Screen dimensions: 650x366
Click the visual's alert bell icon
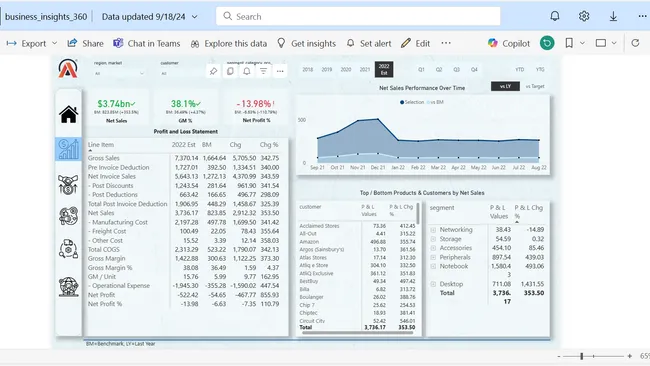(x=247, y=71)
